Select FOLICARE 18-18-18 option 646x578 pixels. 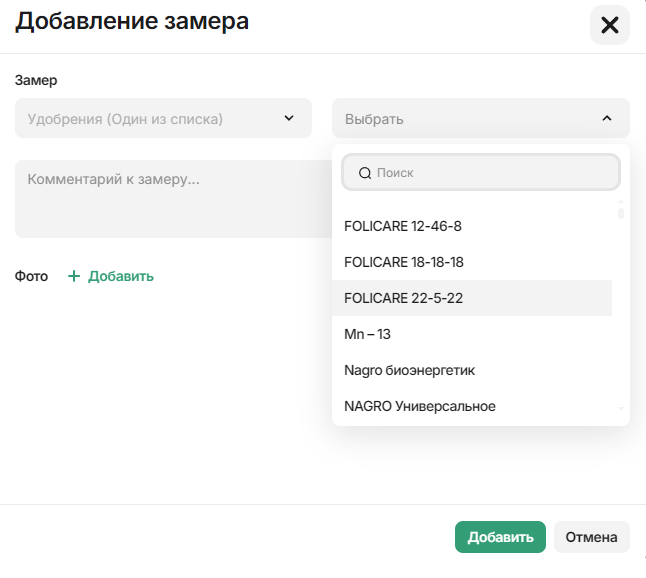(472, 262)
